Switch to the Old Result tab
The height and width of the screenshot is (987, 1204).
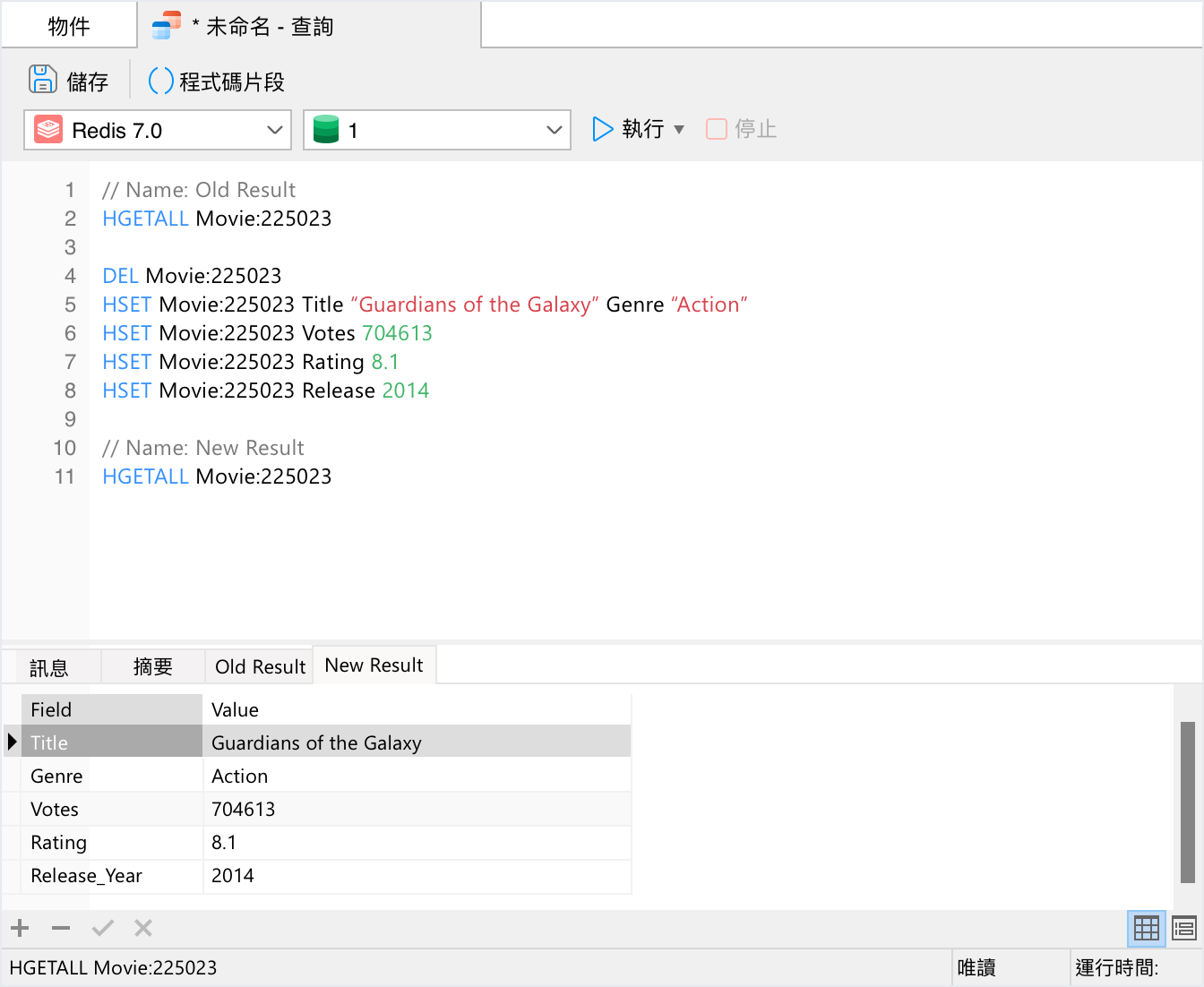(x=259, y=665)
